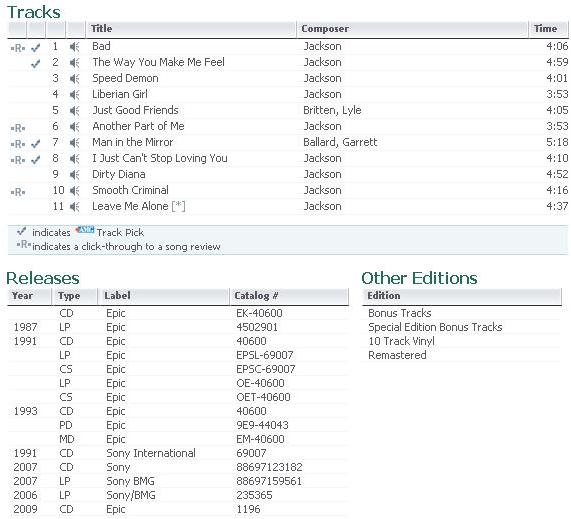Open song review icon for Another Part of Me

[18, 128]
